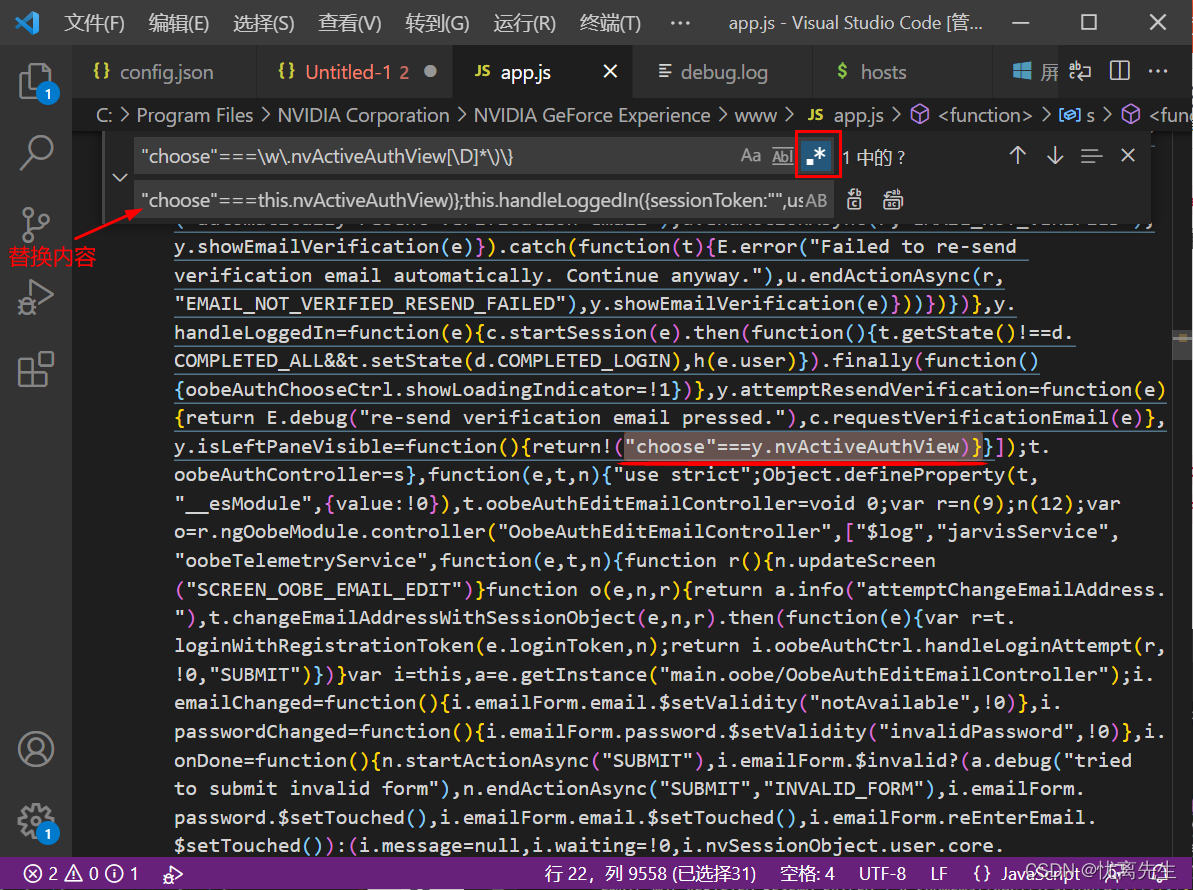The width and height of the screenshot is (1193, 890).
Task: Click the 屏 label in editor toolbar
Action: pyautogui.click(x=1050, y=72)
